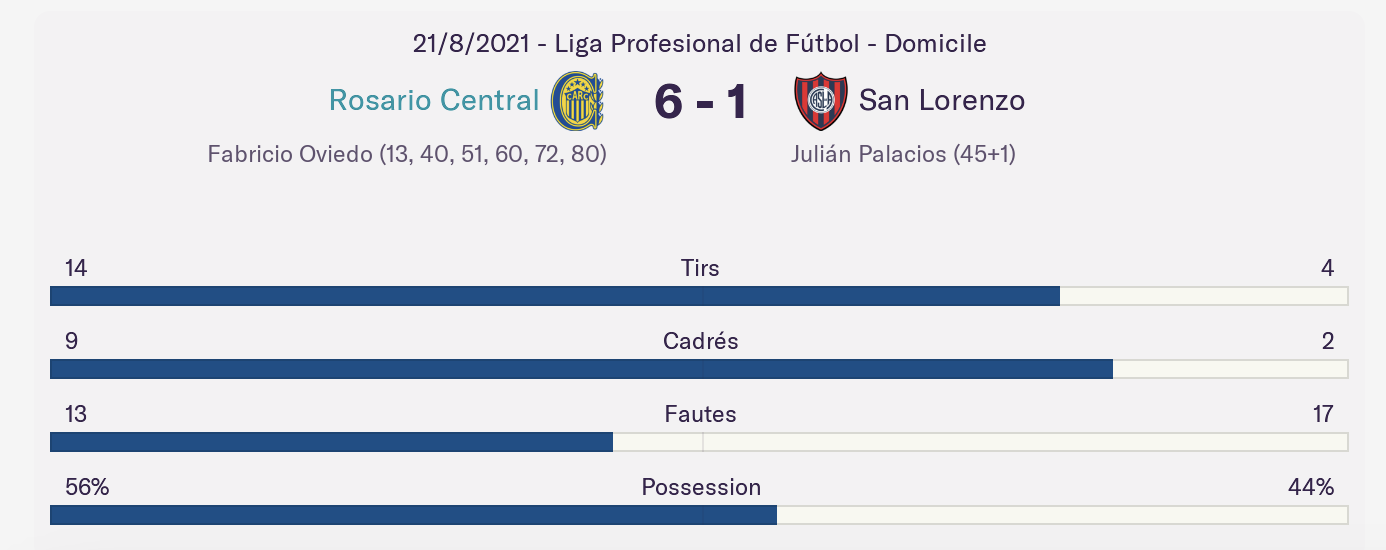Viewport: 1386px width, 550px height.
Task: Select the Fautes label
Action: tap(700, 414)
